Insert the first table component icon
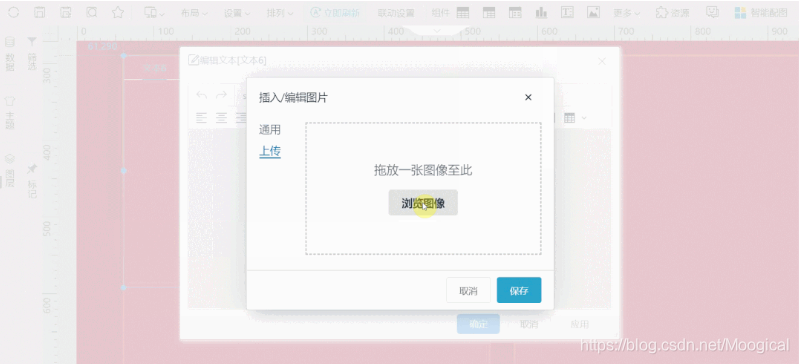 pos(463,13)
